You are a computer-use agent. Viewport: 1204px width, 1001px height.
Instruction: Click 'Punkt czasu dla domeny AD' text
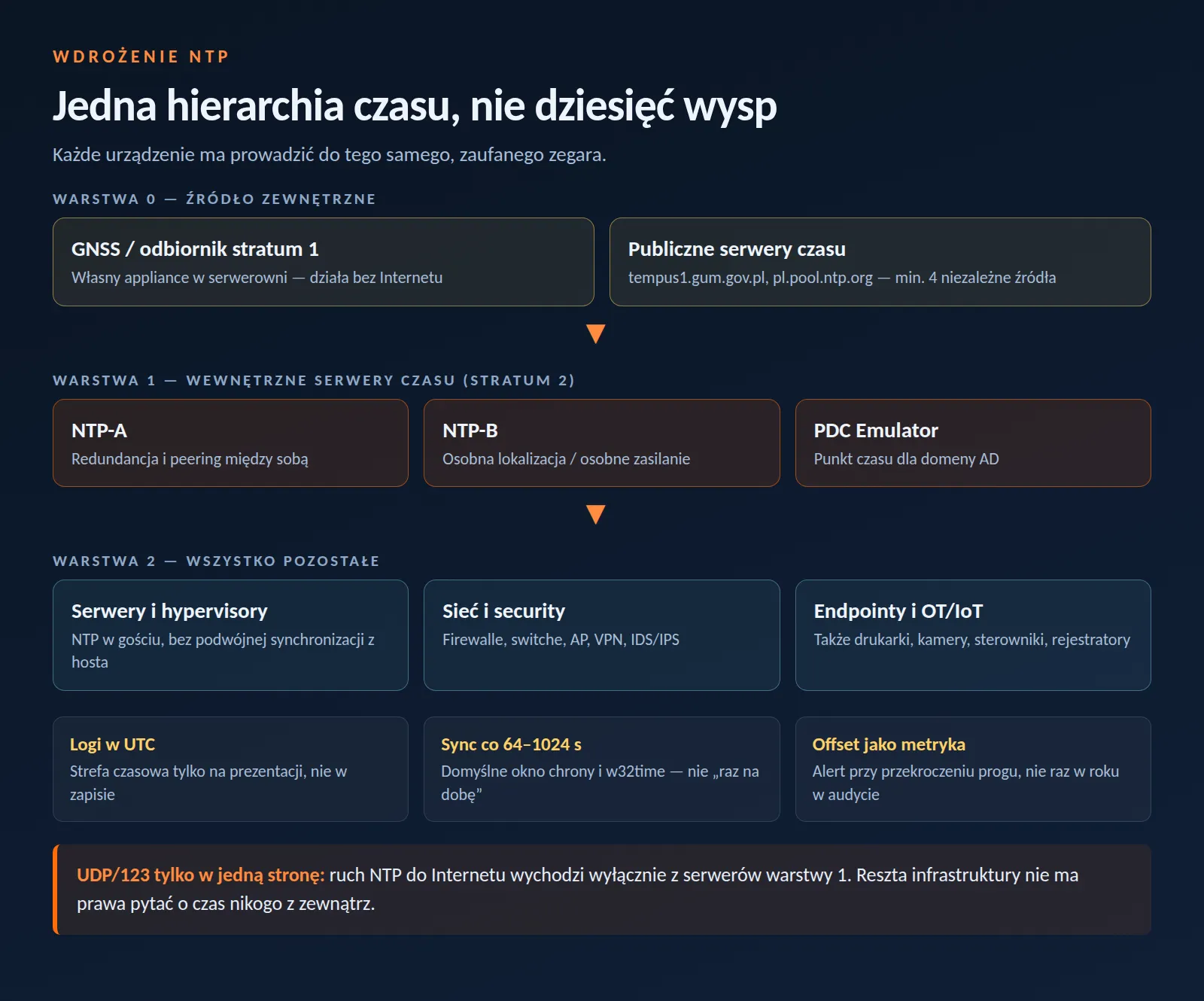[x=906, y=459]
